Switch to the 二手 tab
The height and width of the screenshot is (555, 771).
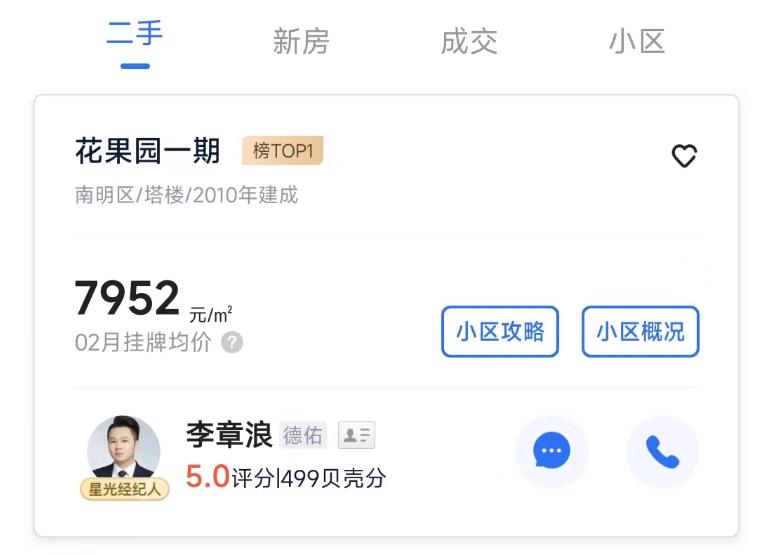click(135, 34)
